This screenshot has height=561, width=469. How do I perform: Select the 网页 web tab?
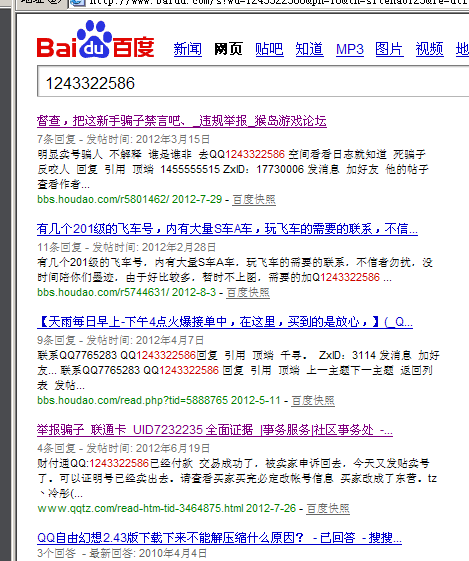[228, 49]
